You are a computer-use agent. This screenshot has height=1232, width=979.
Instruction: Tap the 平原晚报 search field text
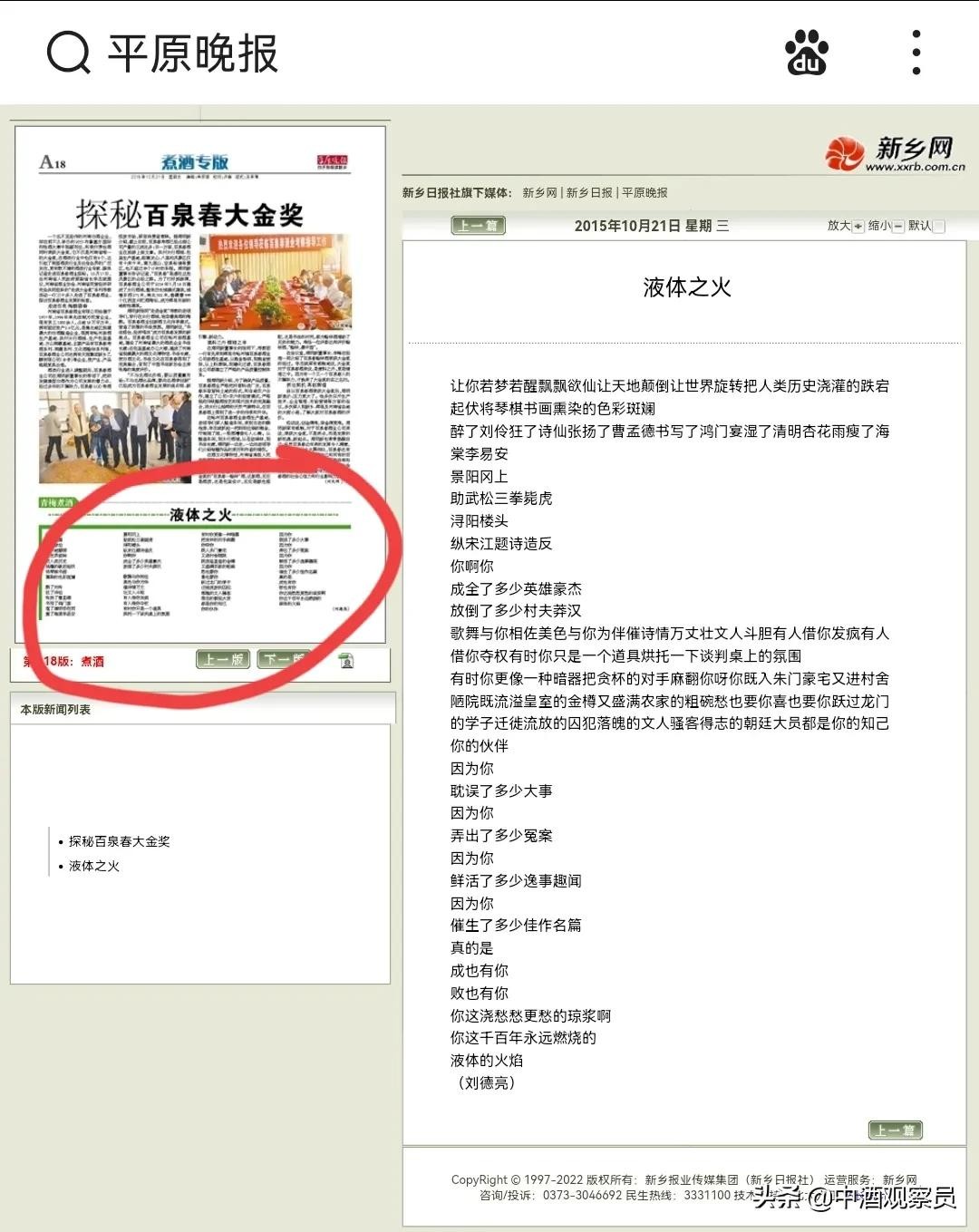193,53
